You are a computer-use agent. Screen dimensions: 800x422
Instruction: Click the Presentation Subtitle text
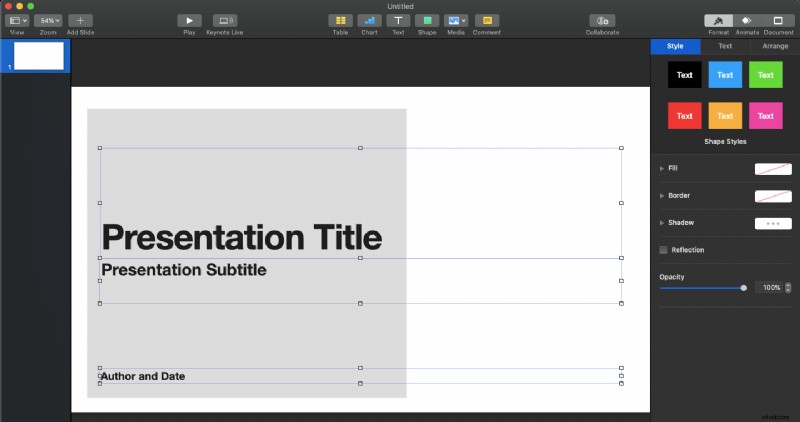184,269
